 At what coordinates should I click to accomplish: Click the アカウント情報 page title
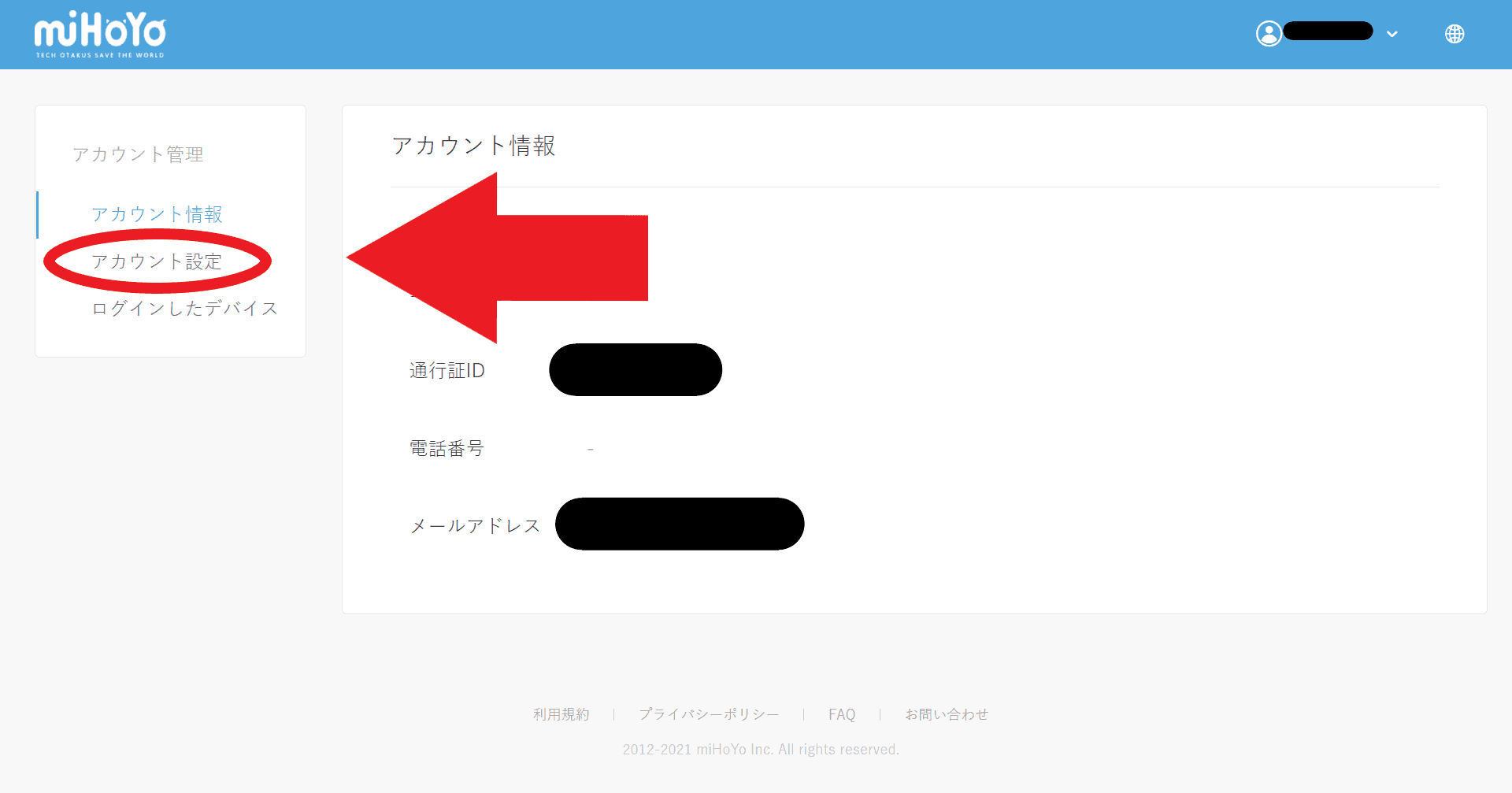point(474,146)
